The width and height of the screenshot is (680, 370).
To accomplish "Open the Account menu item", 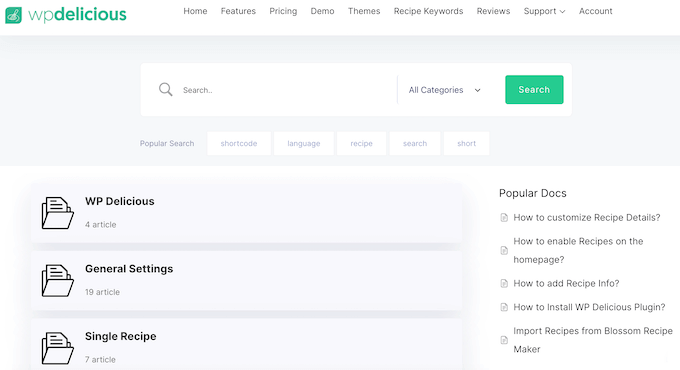I will click(595, 11).
